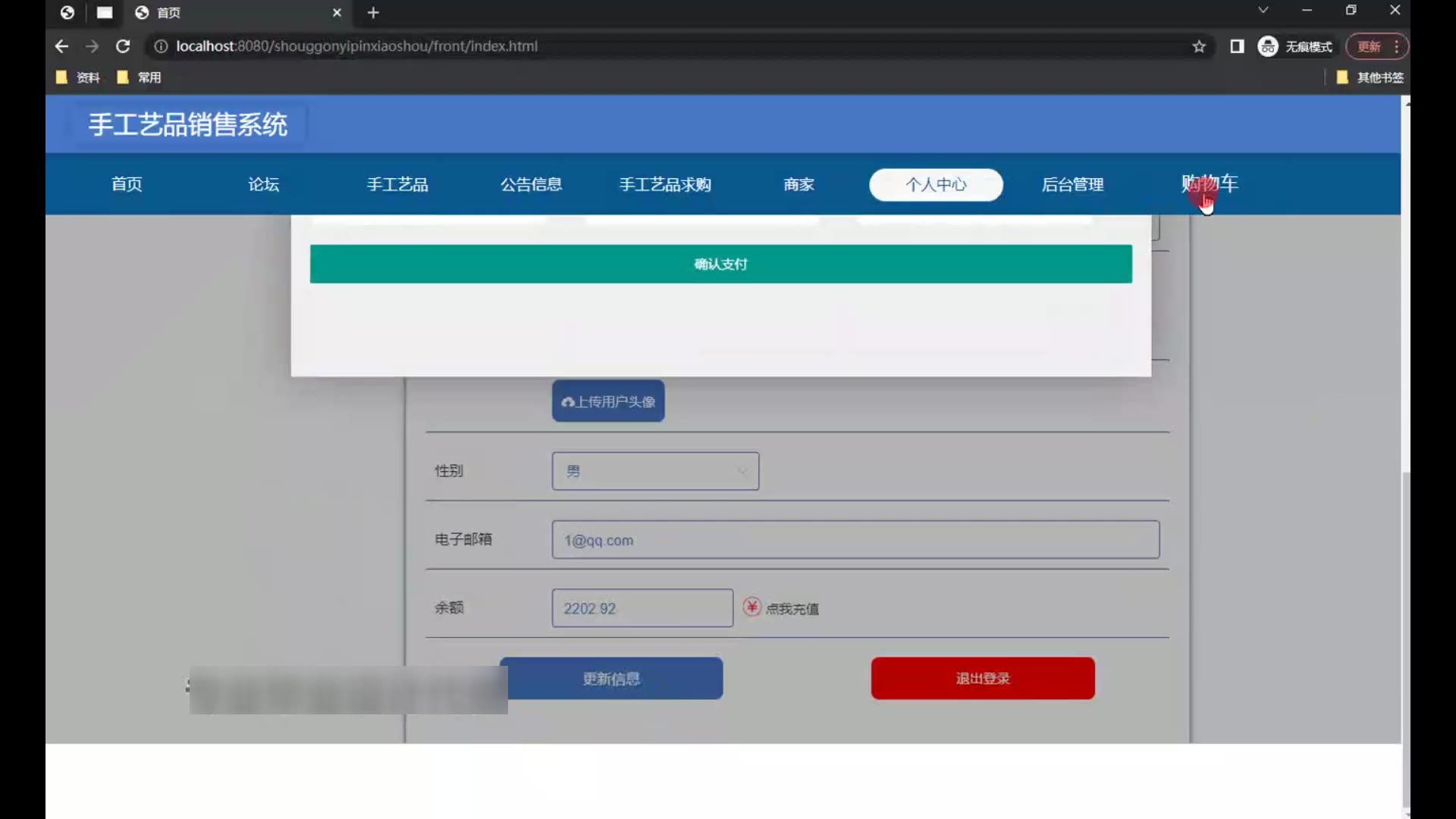Image resolution: width=1456 pixels, height=819 pixels.
Task: Bookmark page with star icon
Action: pos(1199,46)
